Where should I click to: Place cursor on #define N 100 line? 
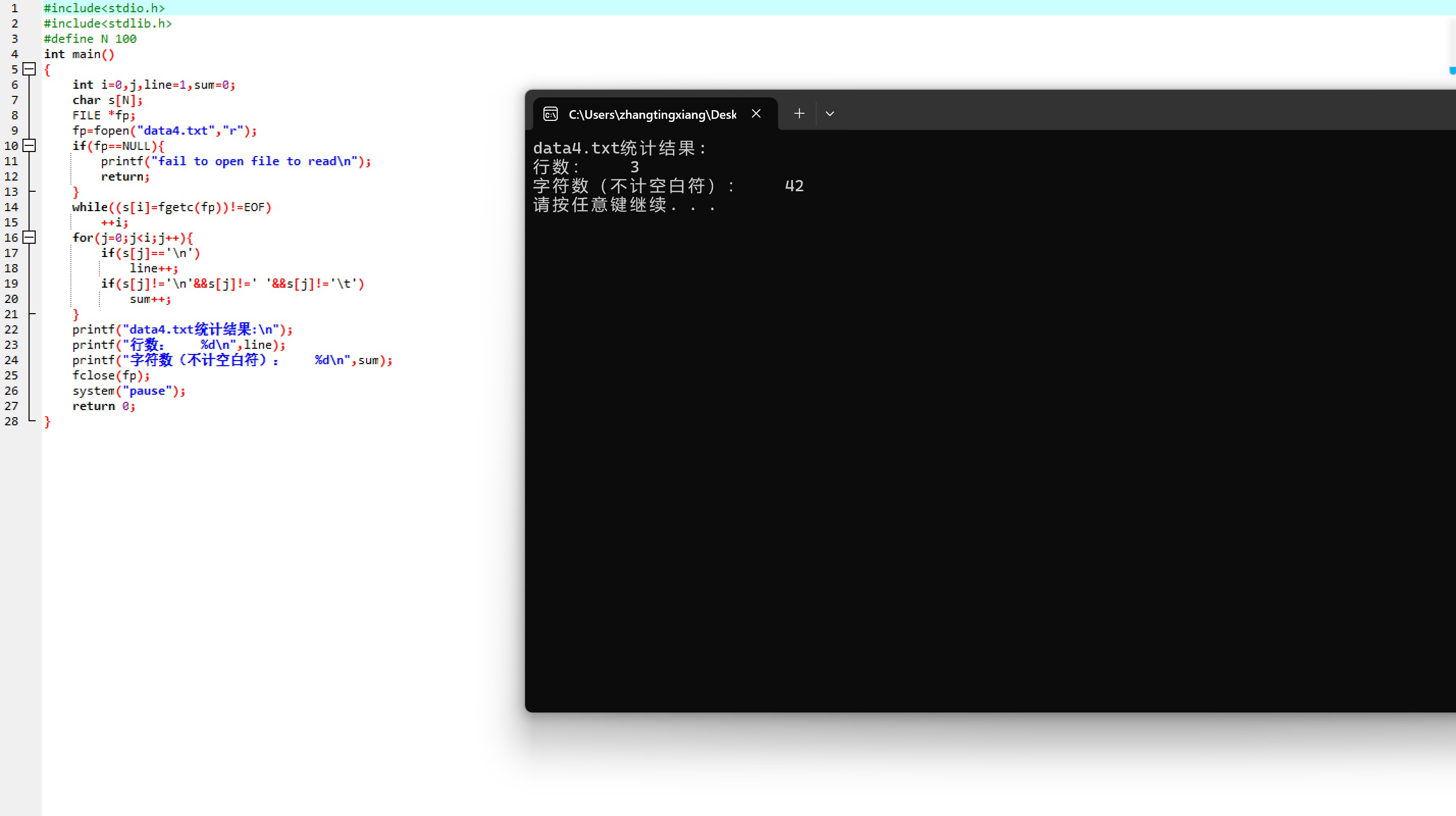[90, 39]
